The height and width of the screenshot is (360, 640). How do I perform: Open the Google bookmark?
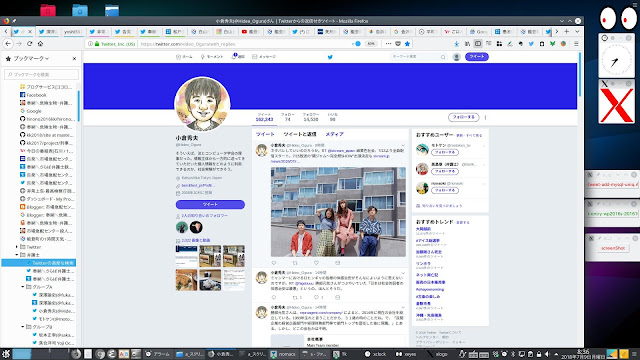(x=31, y=111)
